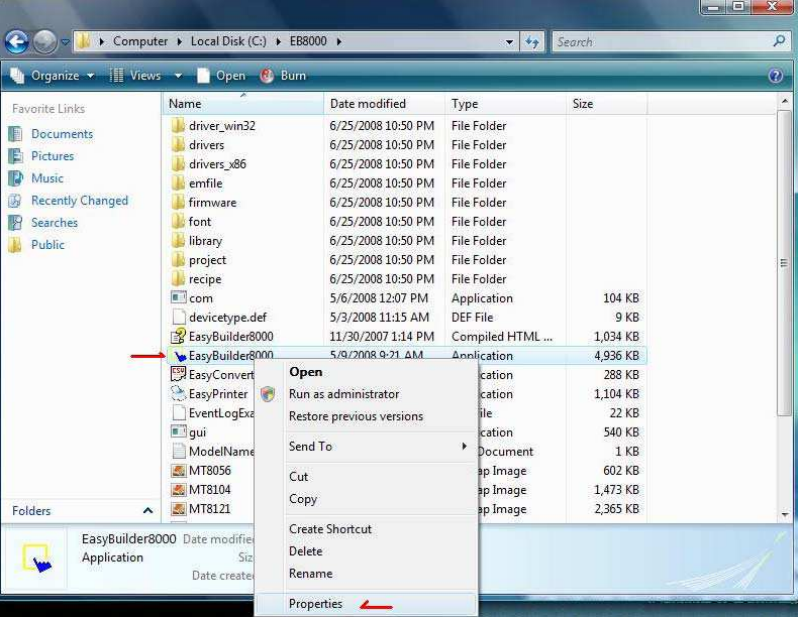This screenshot has width=798, height=617.
Task: Sort by the Name column header
Action: pos(243,104)
